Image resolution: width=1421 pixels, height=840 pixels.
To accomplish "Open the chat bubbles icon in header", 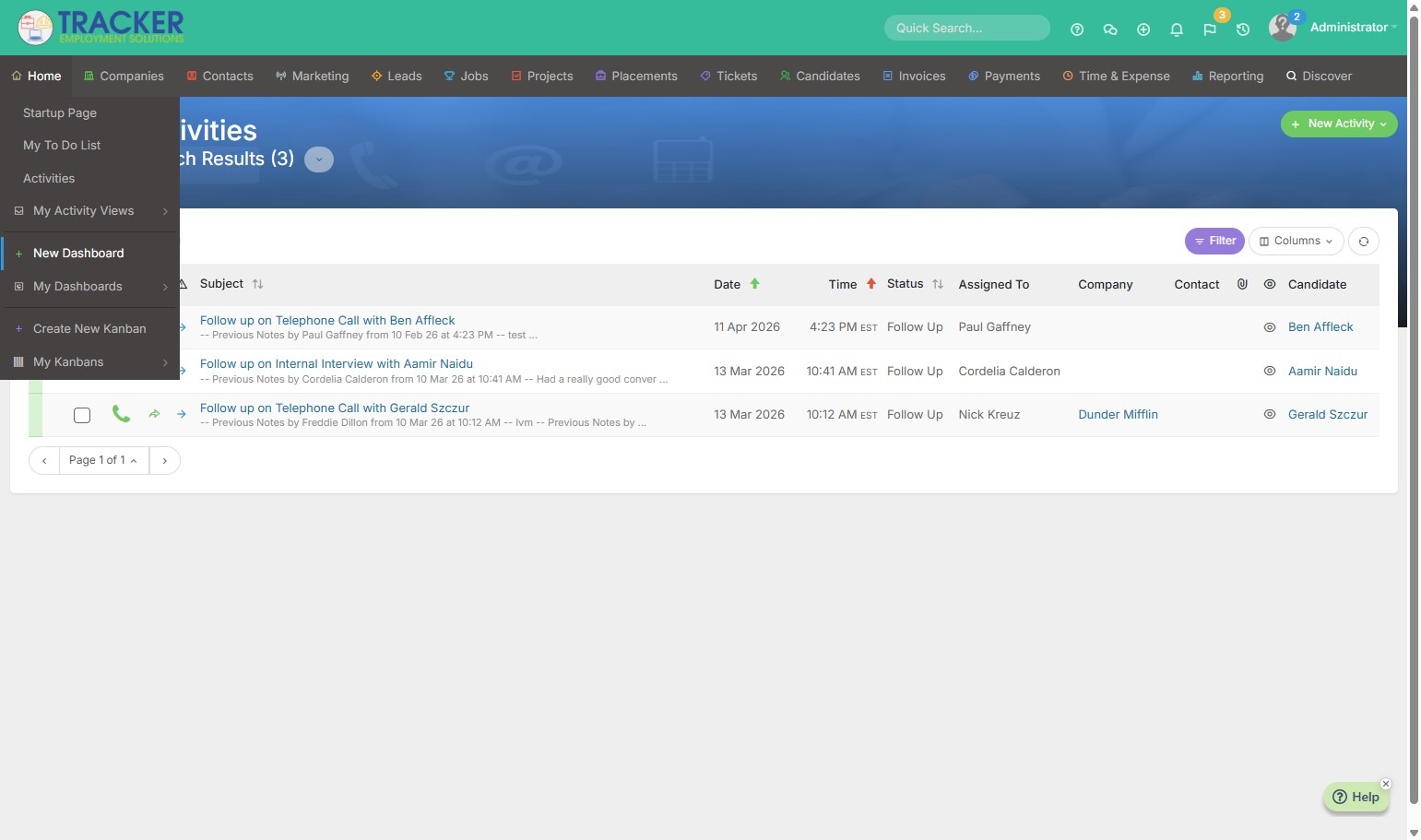I will tap(1109, 30).
